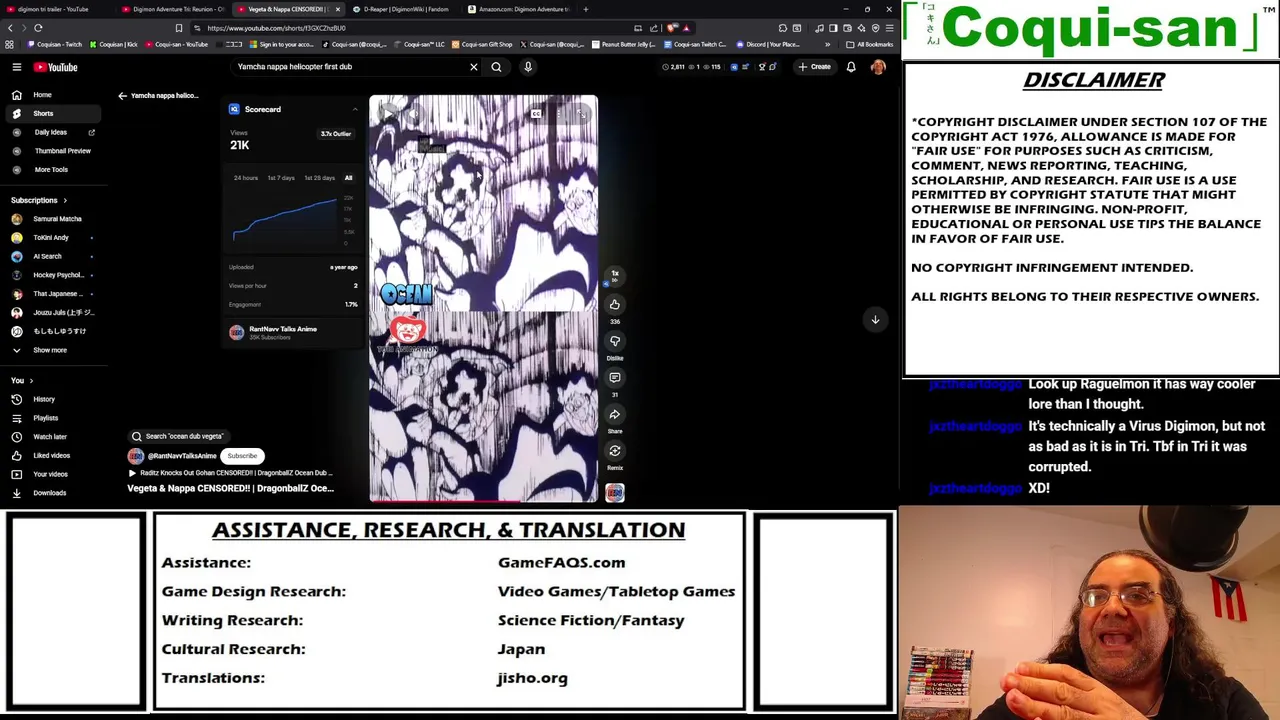Open Playlists in sidebar
The height and width of the screenshot is (720, 1280).
point(54,418)
